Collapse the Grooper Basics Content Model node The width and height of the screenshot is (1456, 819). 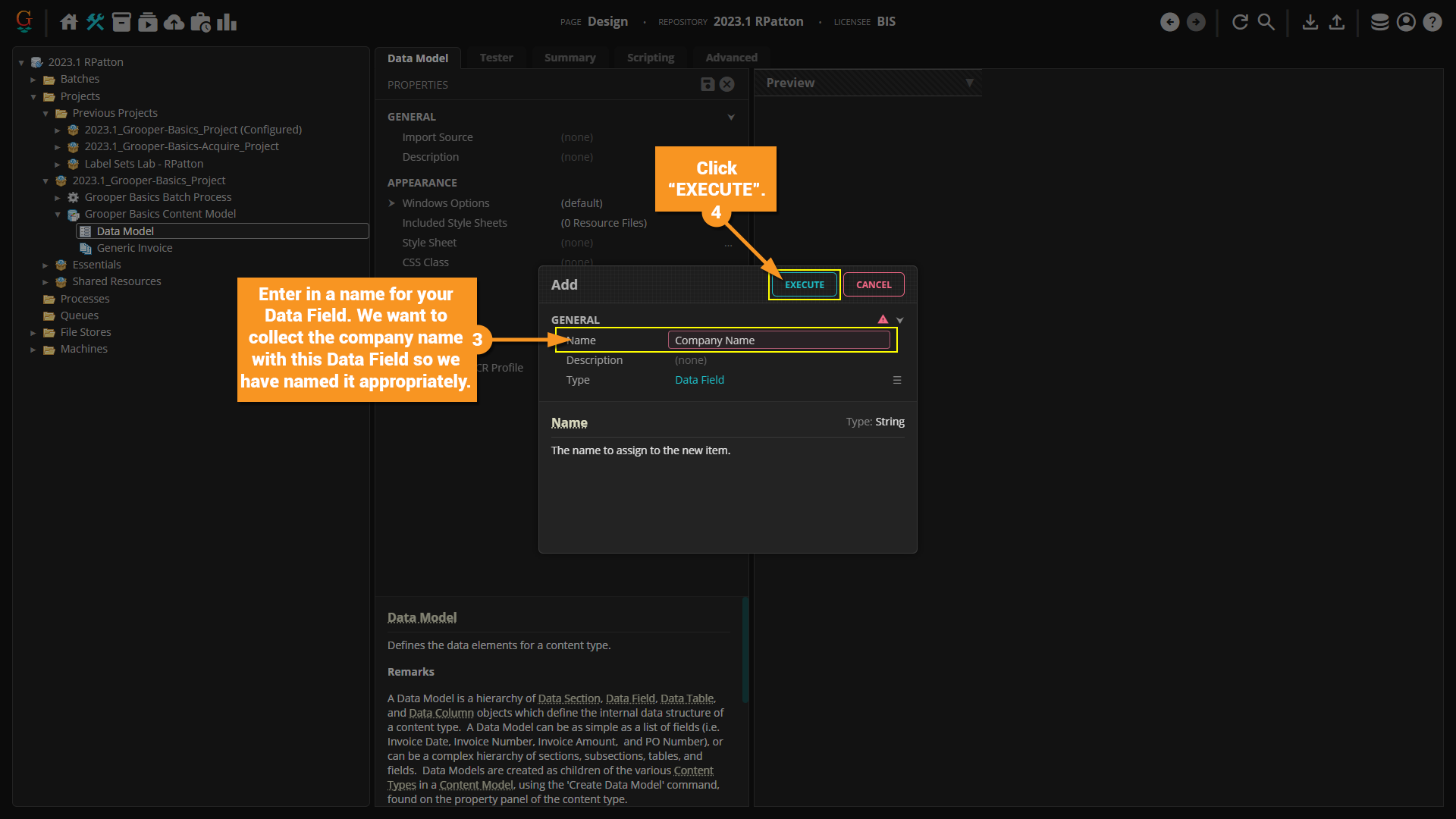coord(58,215)
